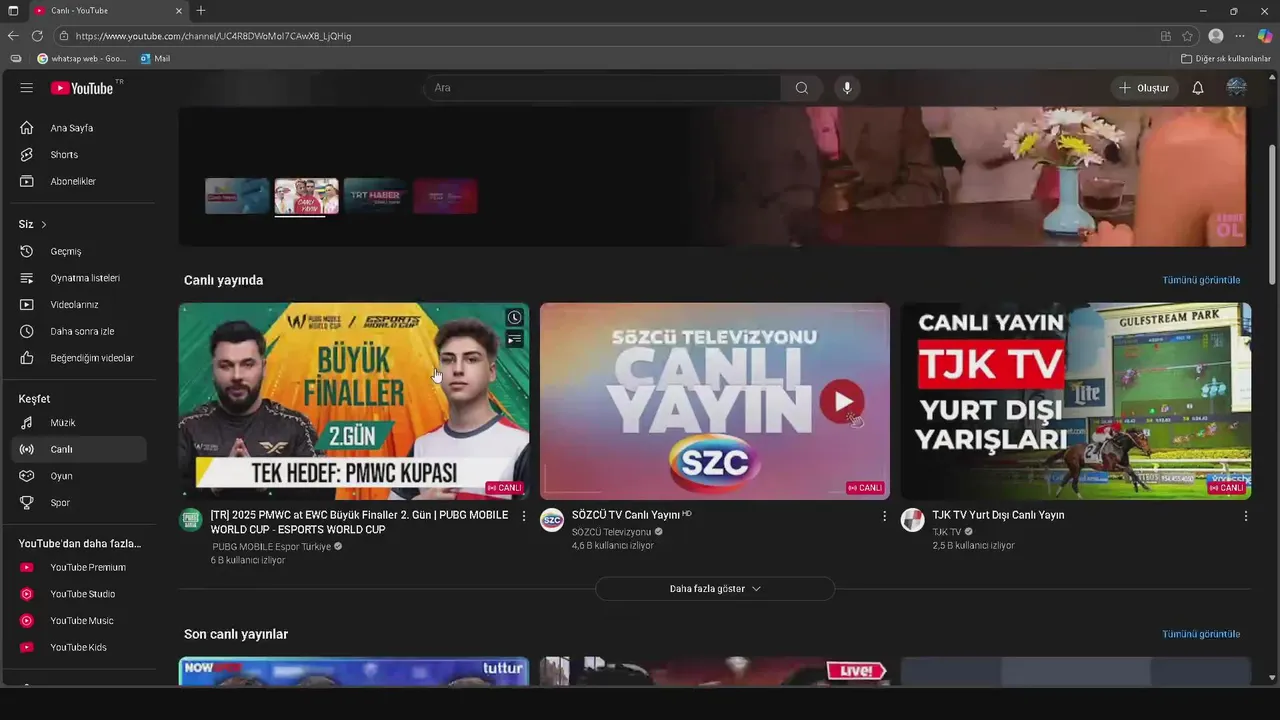Open TJK TV Yurt Dışı thumbnail
This screenshot has height=720, width=1280.
point(1076,401)
